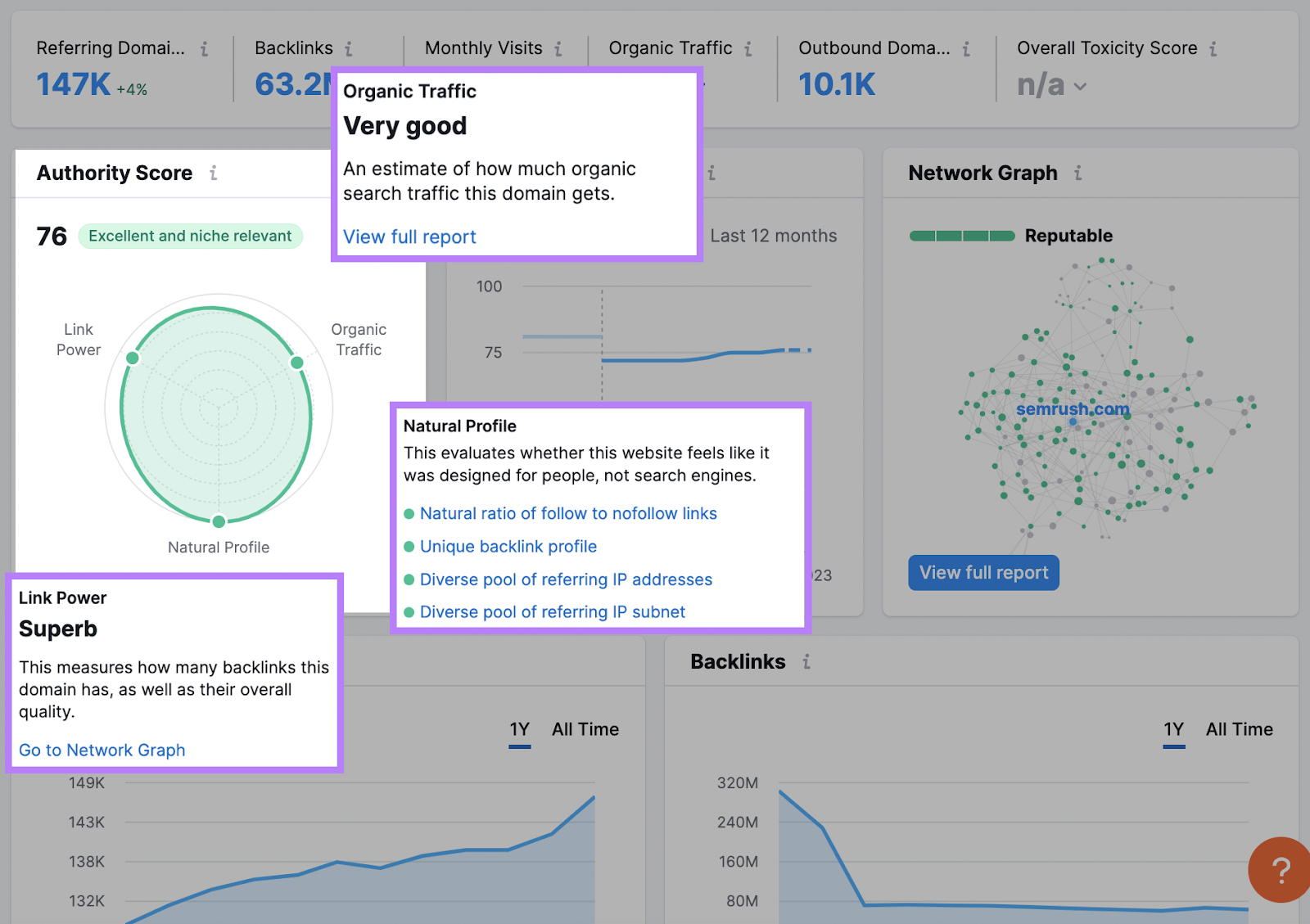Click the green Reputable rating bar
Viewport: 1310px width, 924px height.
point(962,236)
